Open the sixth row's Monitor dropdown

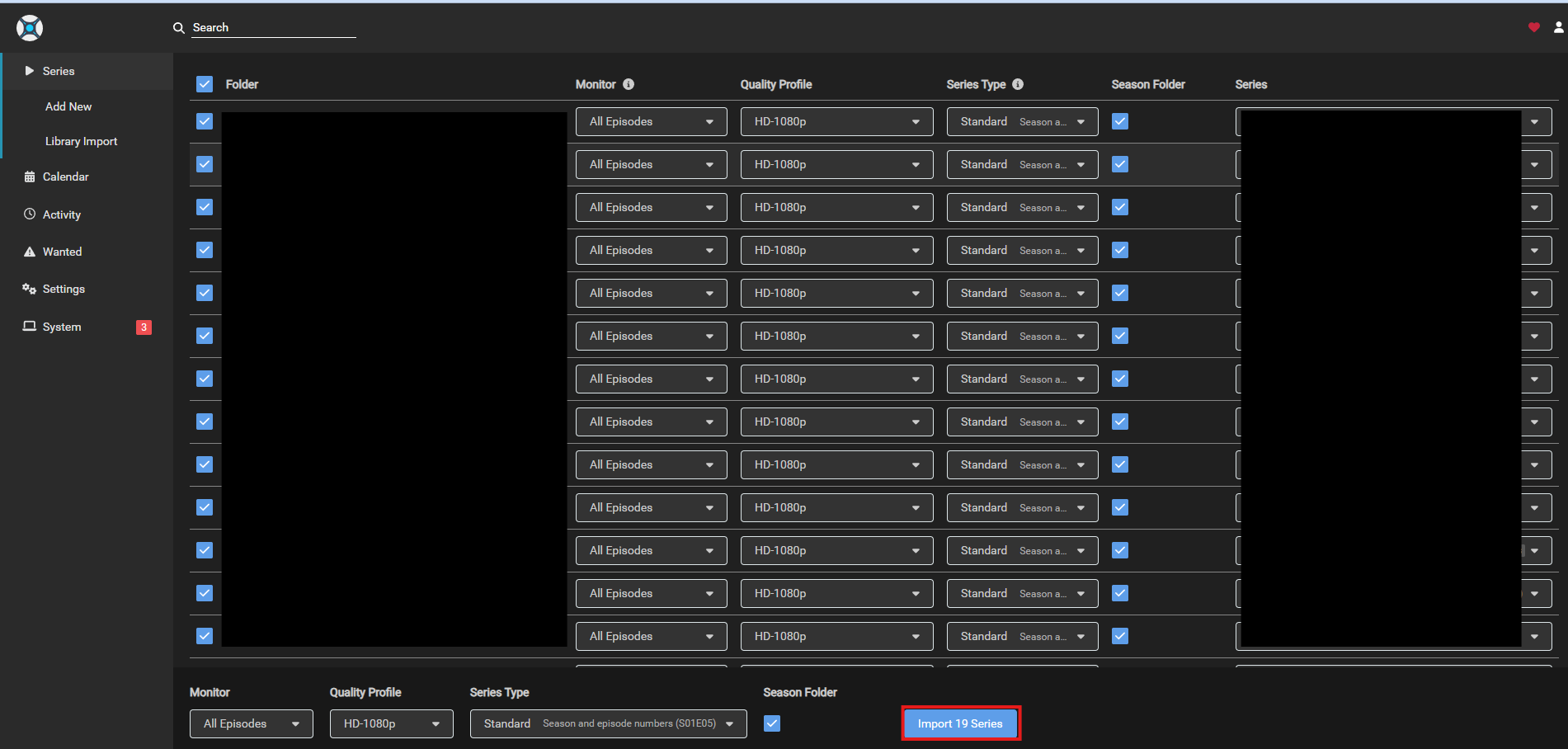652,336
